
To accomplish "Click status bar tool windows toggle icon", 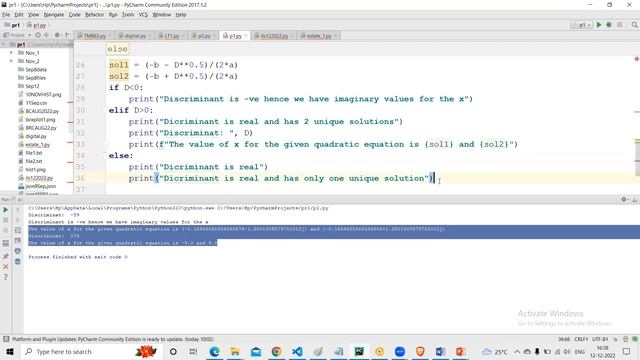I will (6, 339).
